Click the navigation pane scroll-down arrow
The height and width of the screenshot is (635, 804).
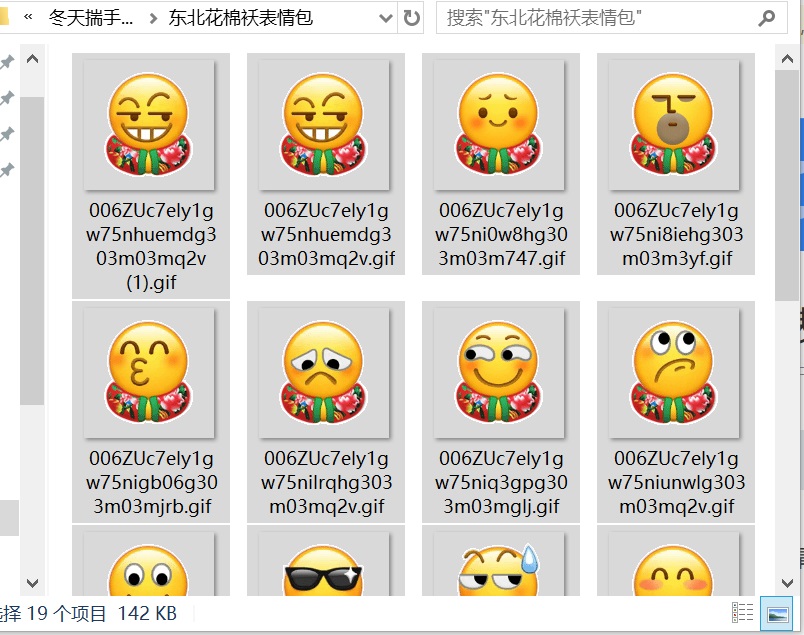coord(32,583)
